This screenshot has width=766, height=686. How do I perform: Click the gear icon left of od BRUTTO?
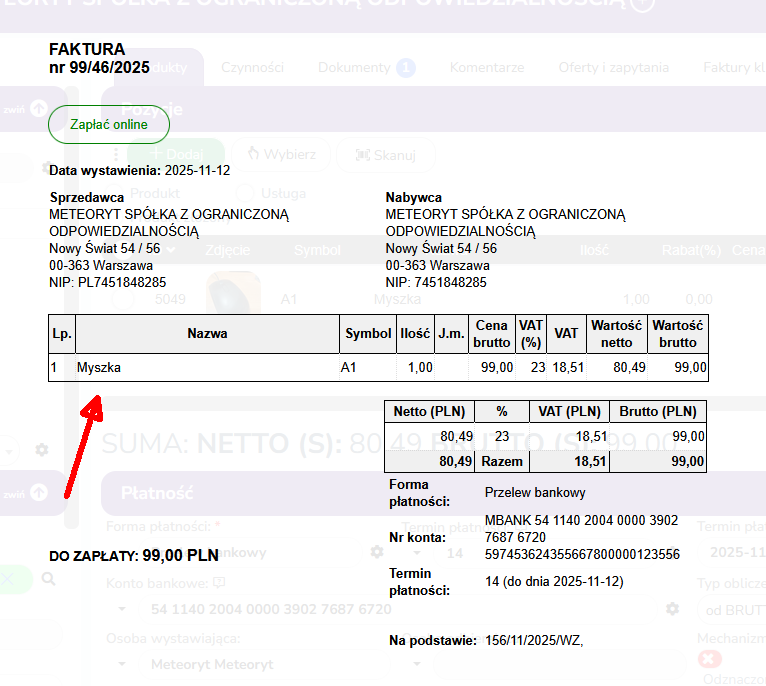pos(673,609)
